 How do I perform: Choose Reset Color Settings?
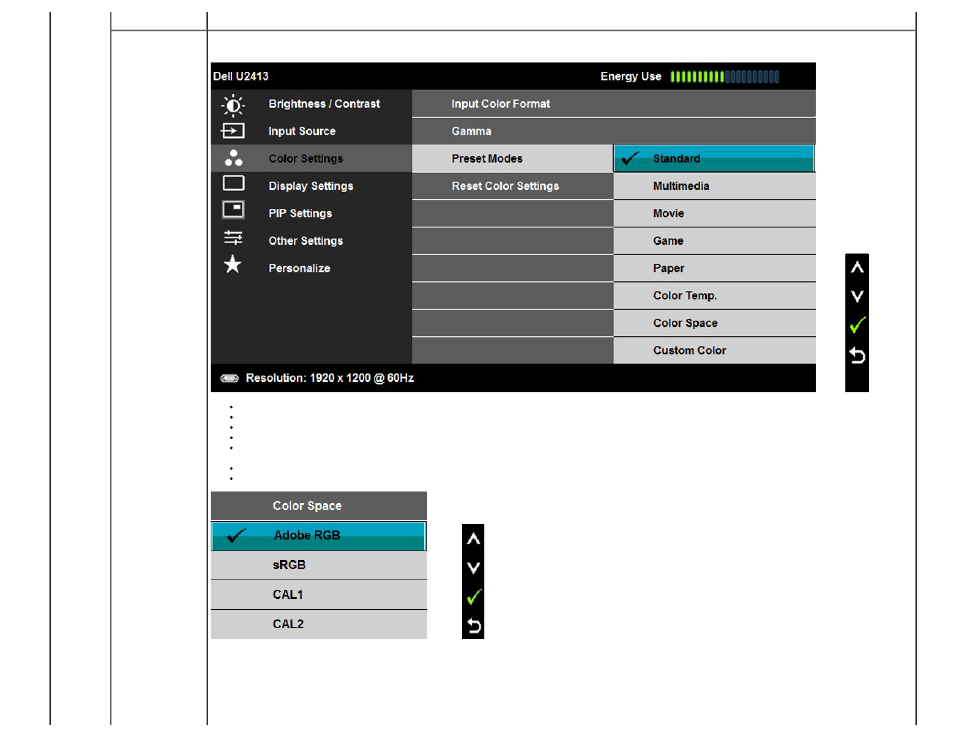(512, 186)
